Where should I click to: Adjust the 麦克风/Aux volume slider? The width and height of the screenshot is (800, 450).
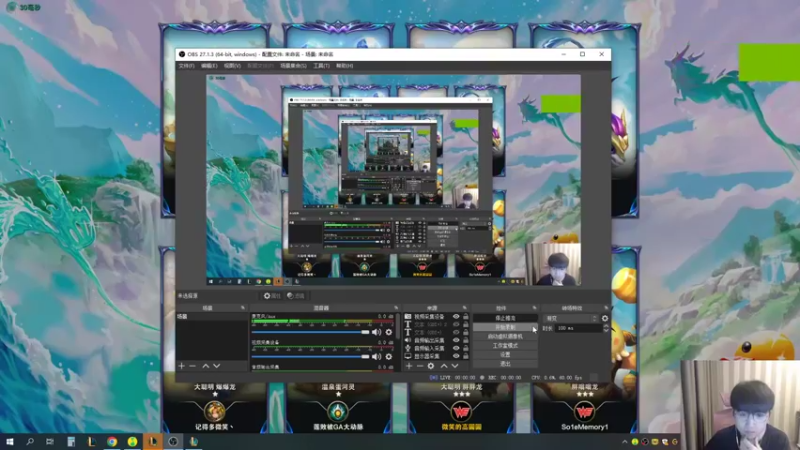point(310,332)
